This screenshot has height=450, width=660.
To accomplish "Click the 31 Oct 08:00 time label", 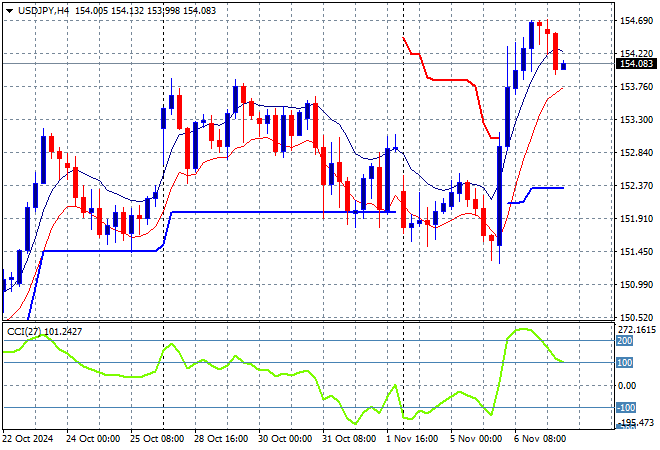I will click(x=349, y=439).
